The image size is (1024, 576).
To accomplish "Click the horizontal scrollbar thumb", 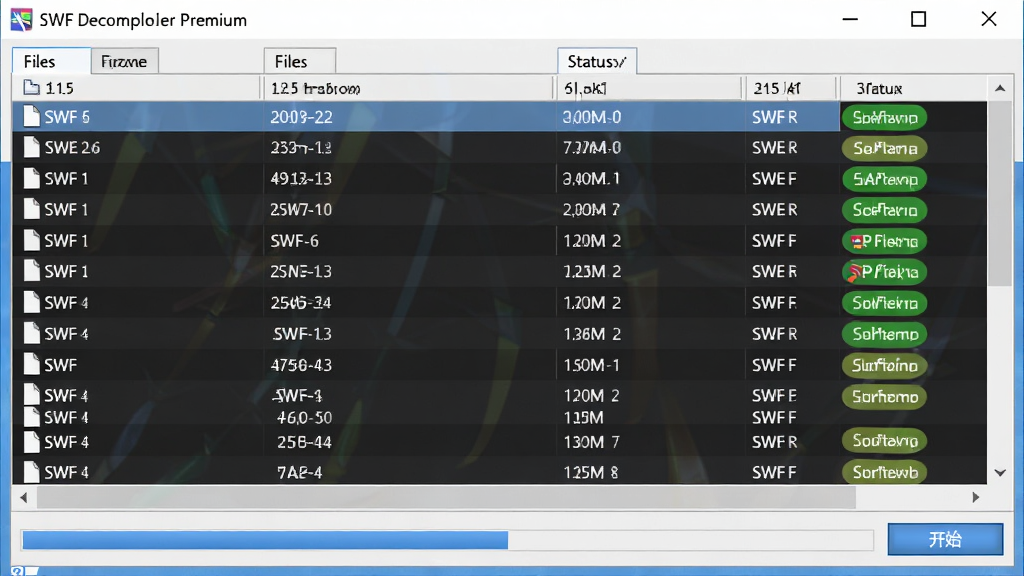I will pos(446,498).
